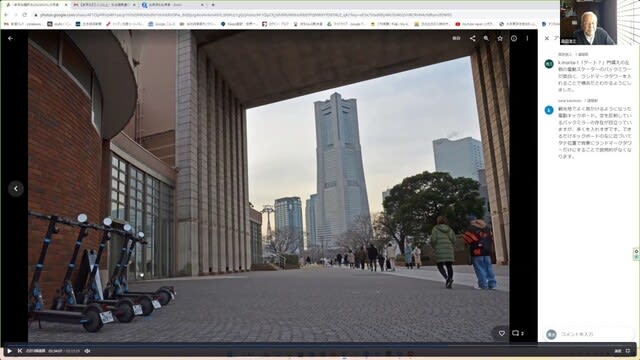
Task: Reload the page with the refresh button
Action: pos(25,15)
